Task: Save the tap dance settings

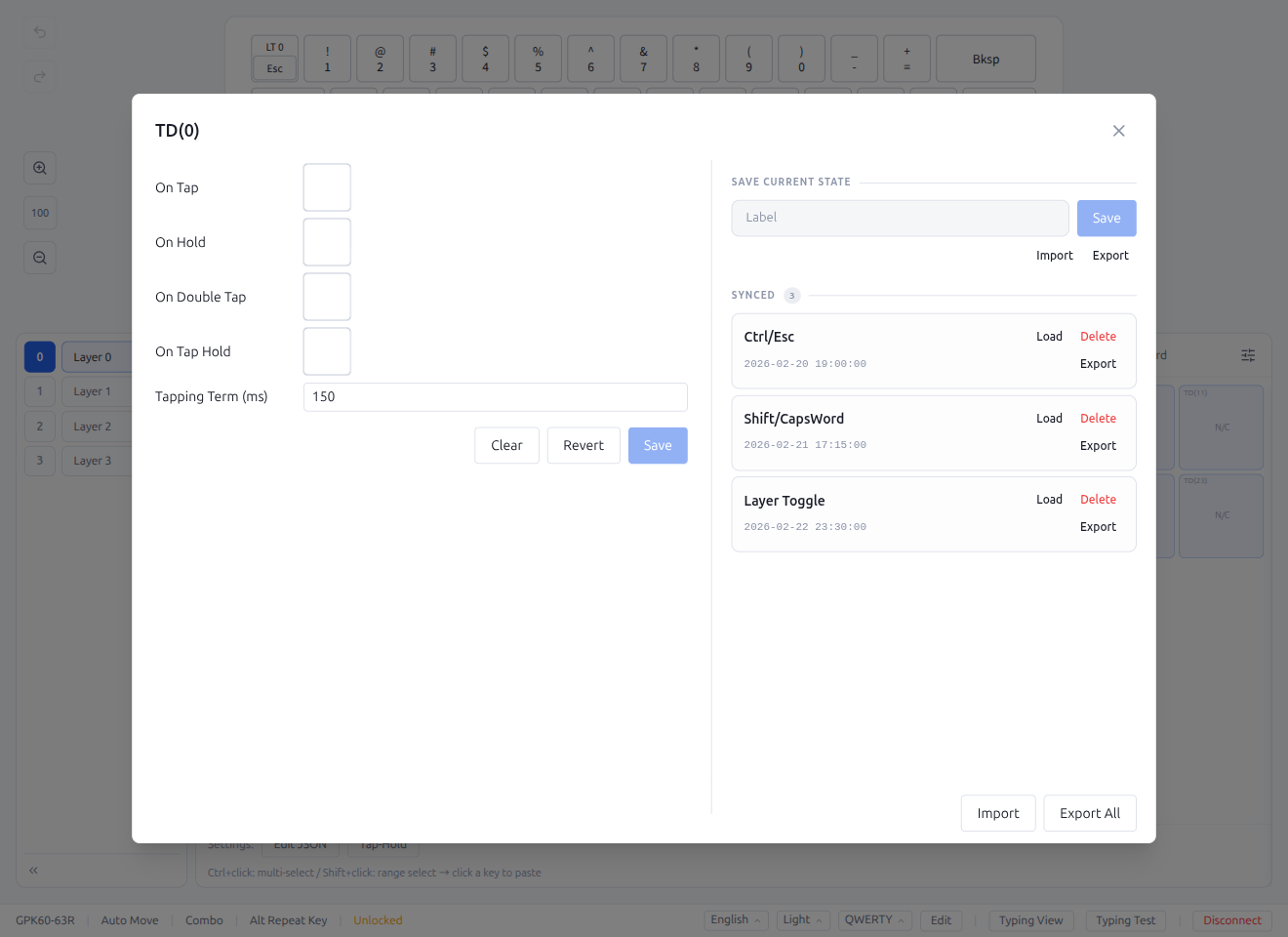Action: pyautogui.click(x=658, y=446)
